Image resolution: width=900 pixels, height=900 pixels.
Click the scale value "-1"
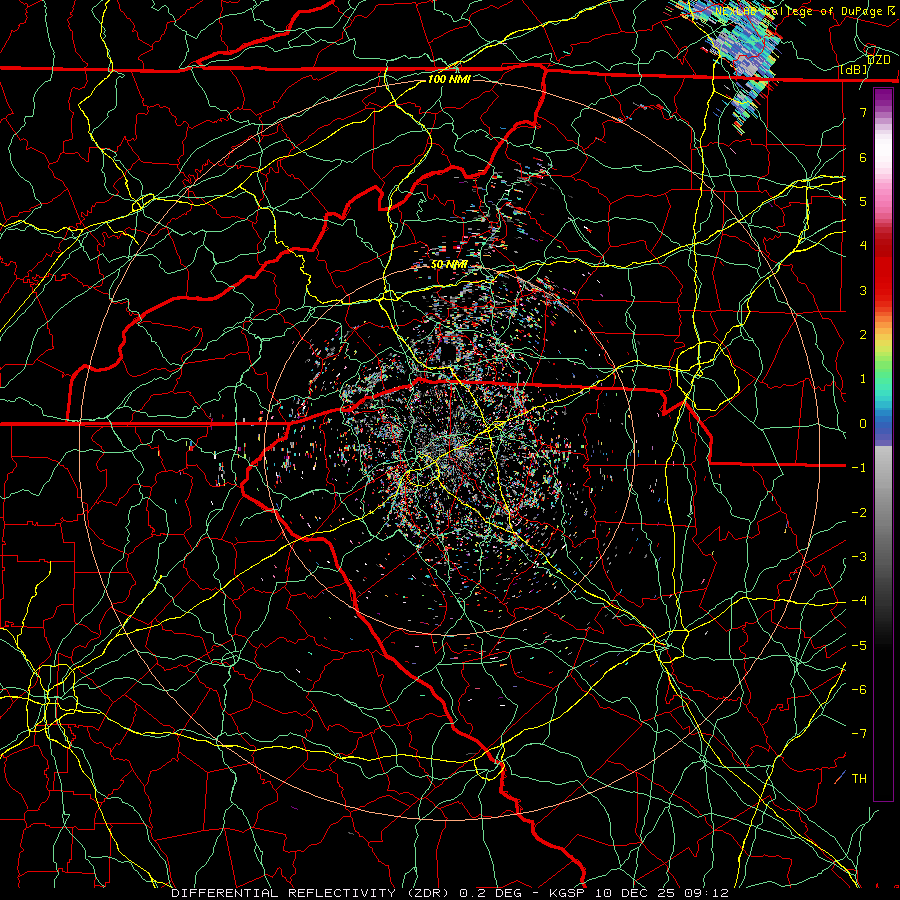859,468
